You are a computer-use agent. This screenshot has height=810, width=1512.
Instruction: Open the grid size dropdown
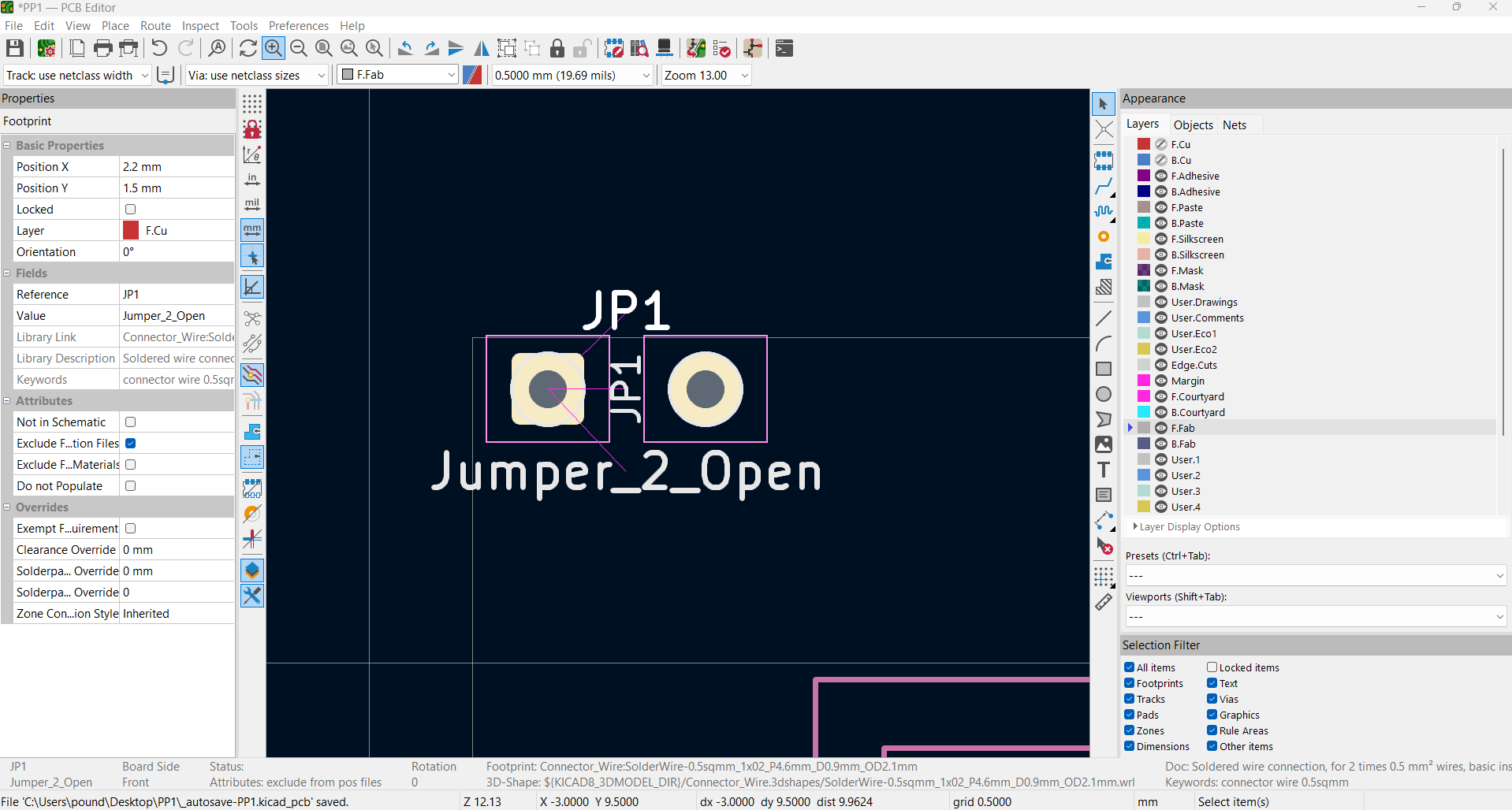573,75
